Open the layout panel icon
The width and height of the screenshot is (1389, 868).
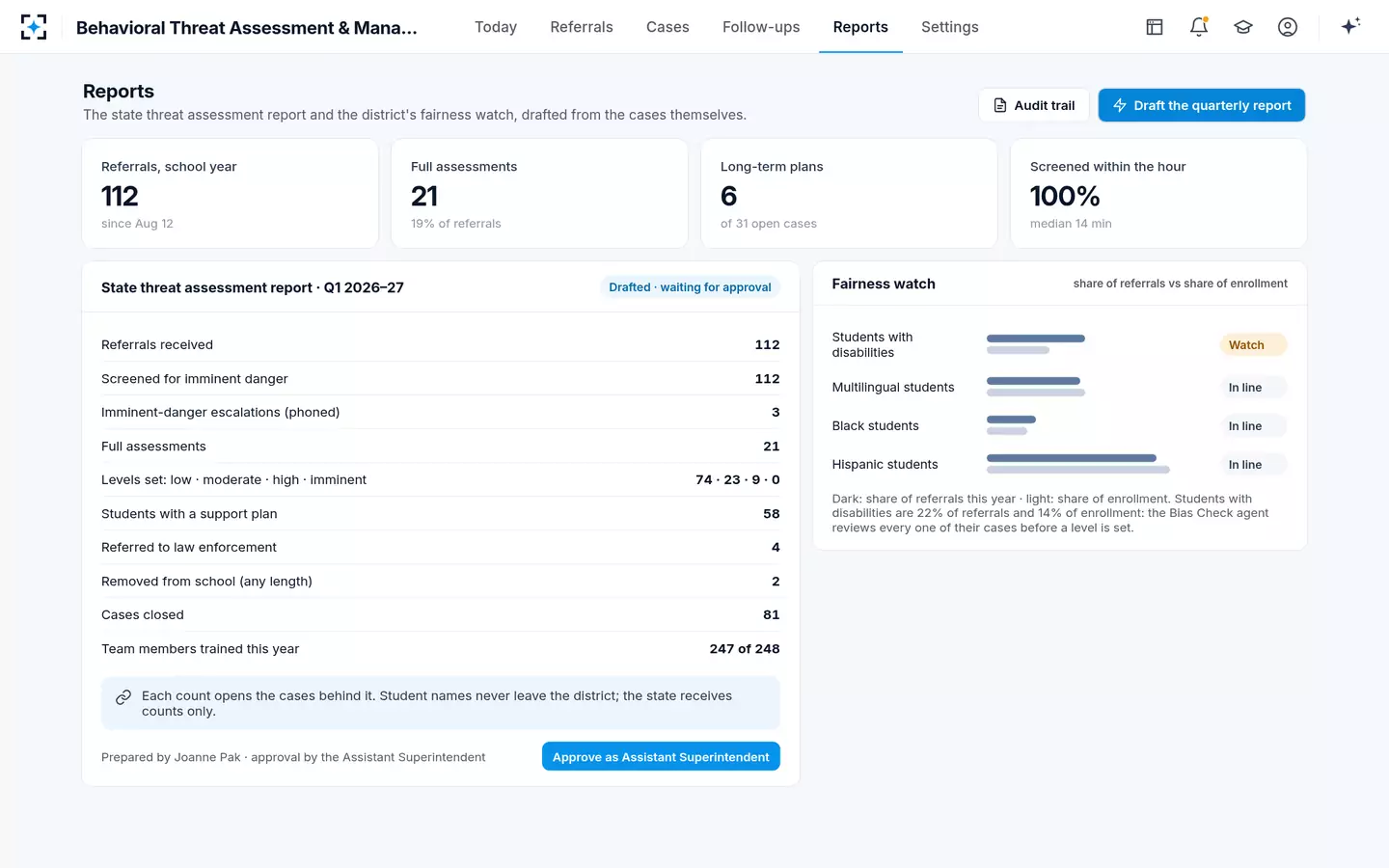click(x=1155, y=27)
